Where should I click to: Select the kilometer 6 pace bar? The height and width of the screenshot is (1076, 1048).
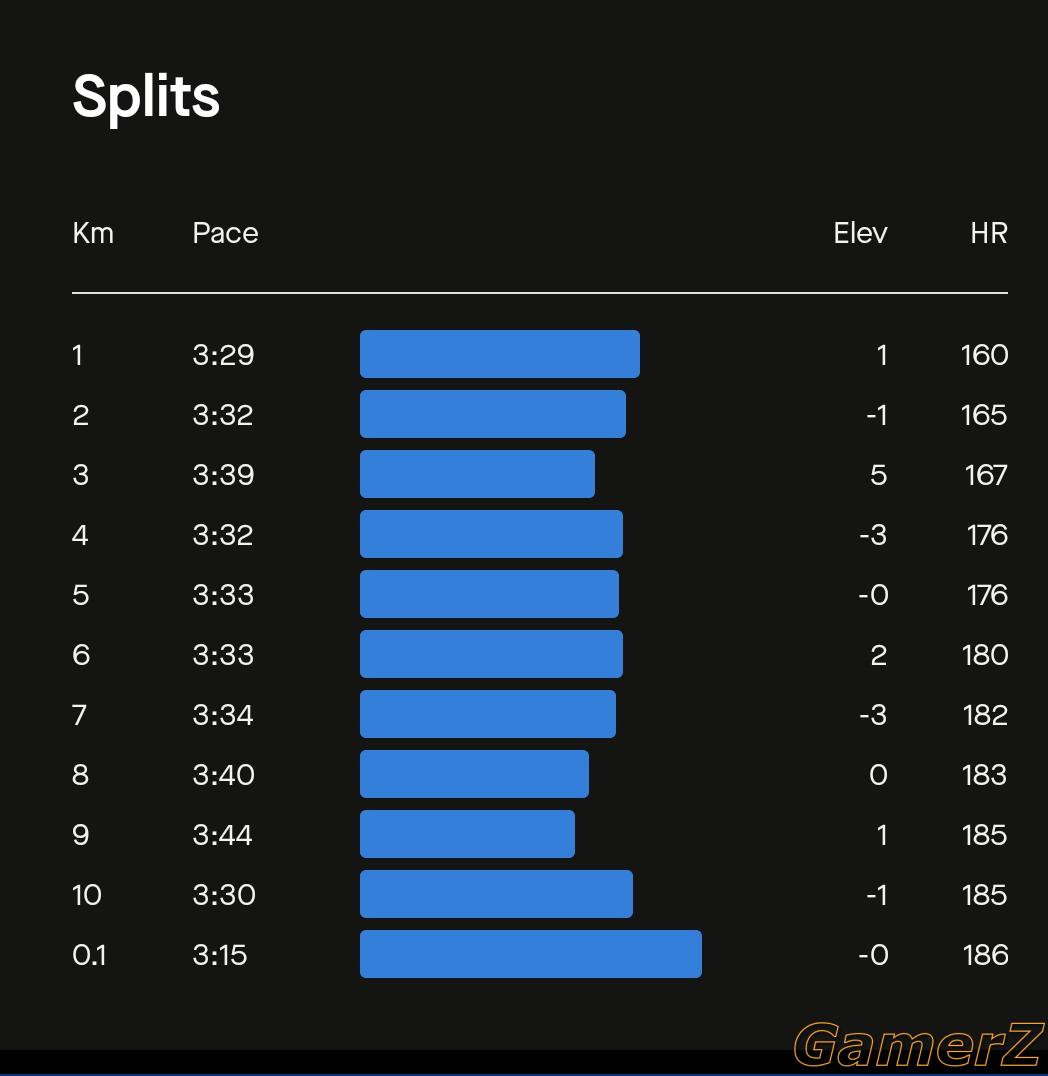(x=491, y=654)
